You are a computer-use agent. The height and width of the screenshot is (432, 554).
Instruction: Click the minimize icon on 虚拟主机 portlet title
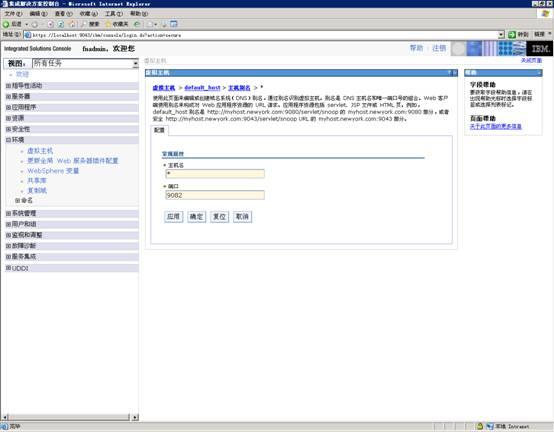[x=455, y=72]
